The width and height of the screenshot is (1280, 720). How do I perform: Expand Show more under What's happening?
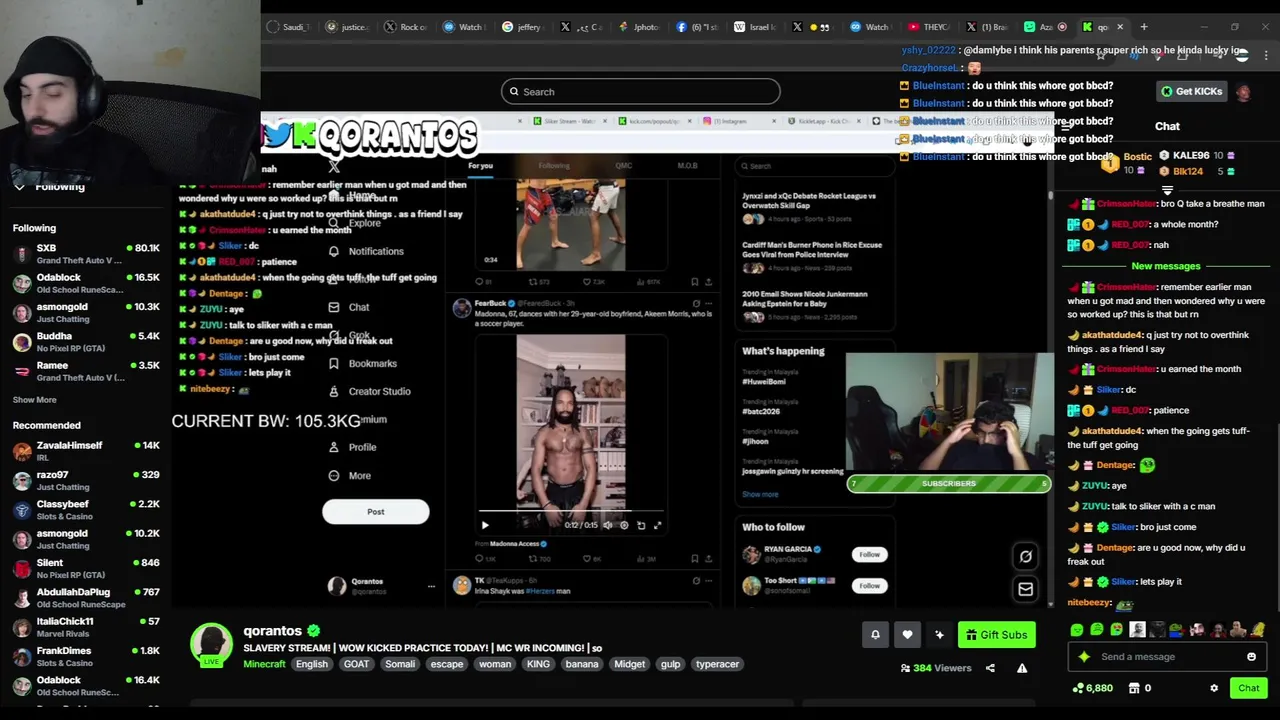coord(759,494)
